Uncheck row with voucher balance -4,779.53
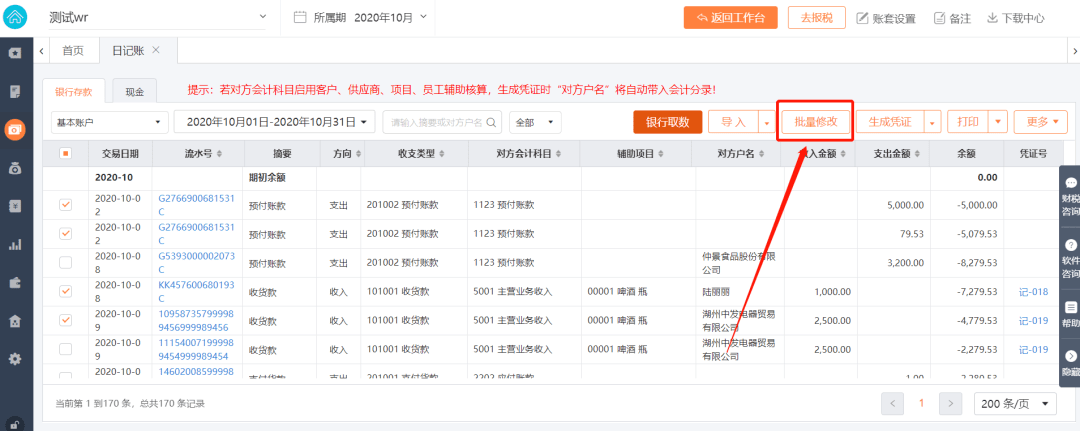 65,320
